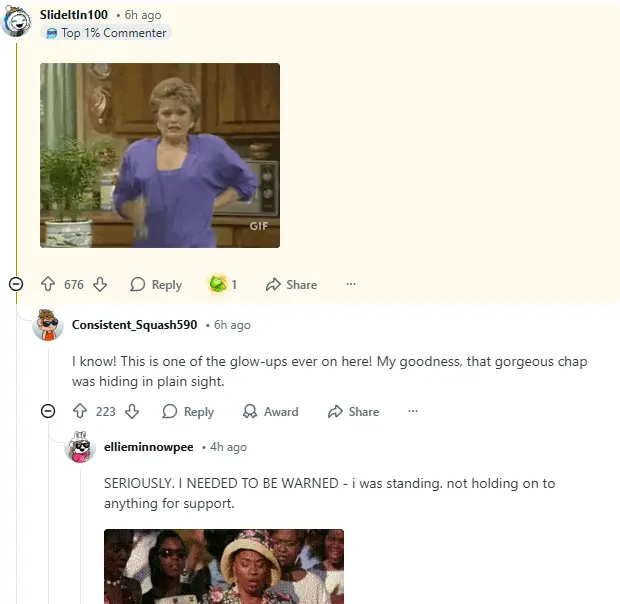Reply to SlideItIn100's comment

[156, 285]
